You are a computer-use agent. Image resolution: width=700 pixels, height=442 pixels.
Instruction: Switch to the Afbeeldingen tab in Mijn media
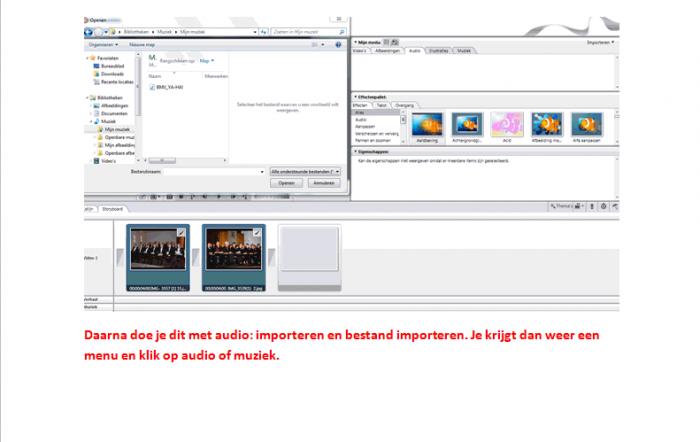[x=387, y=51]
